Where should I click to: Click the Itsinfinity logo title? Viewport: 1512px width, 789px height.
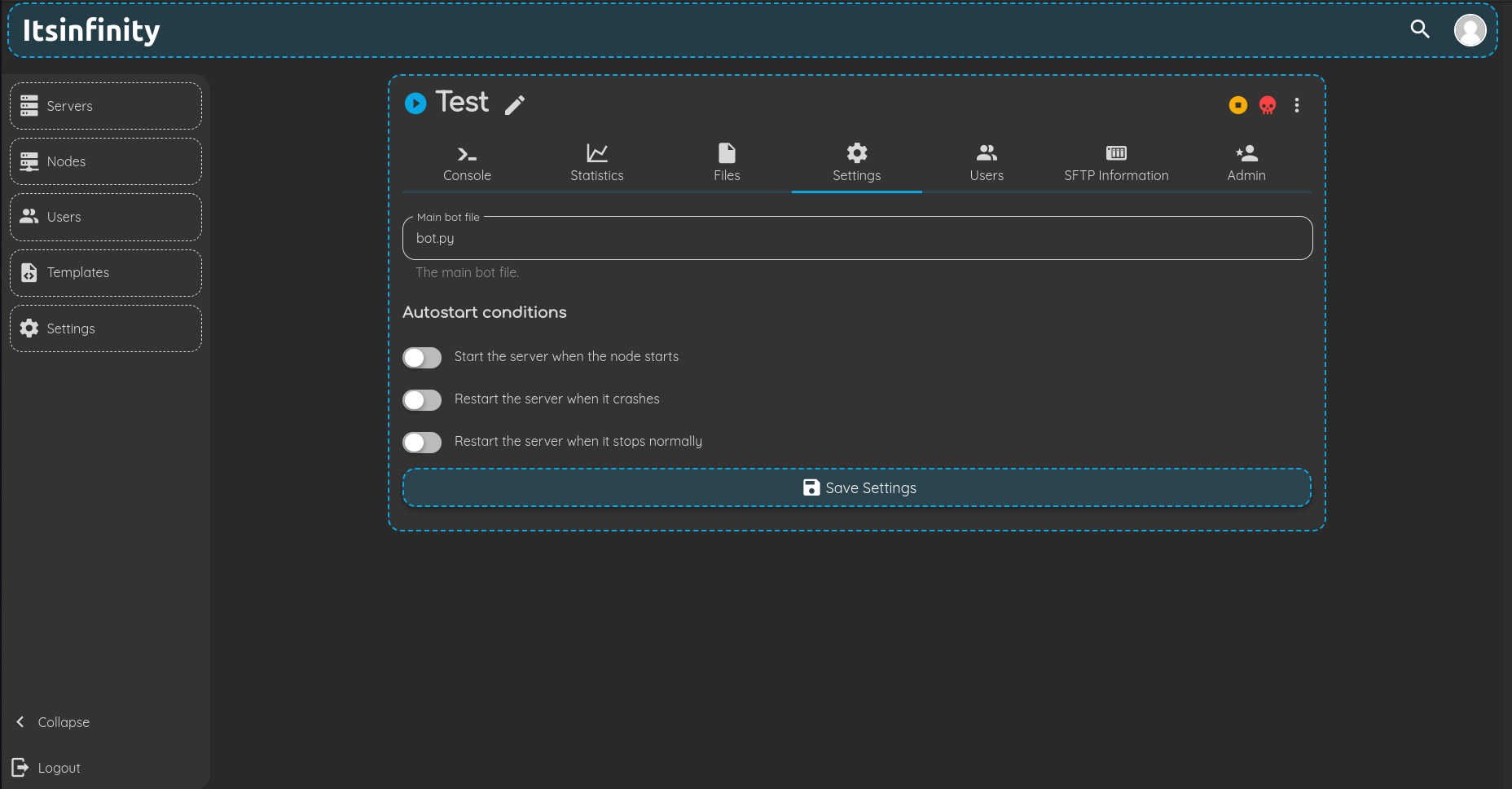(x=91, y=31)
